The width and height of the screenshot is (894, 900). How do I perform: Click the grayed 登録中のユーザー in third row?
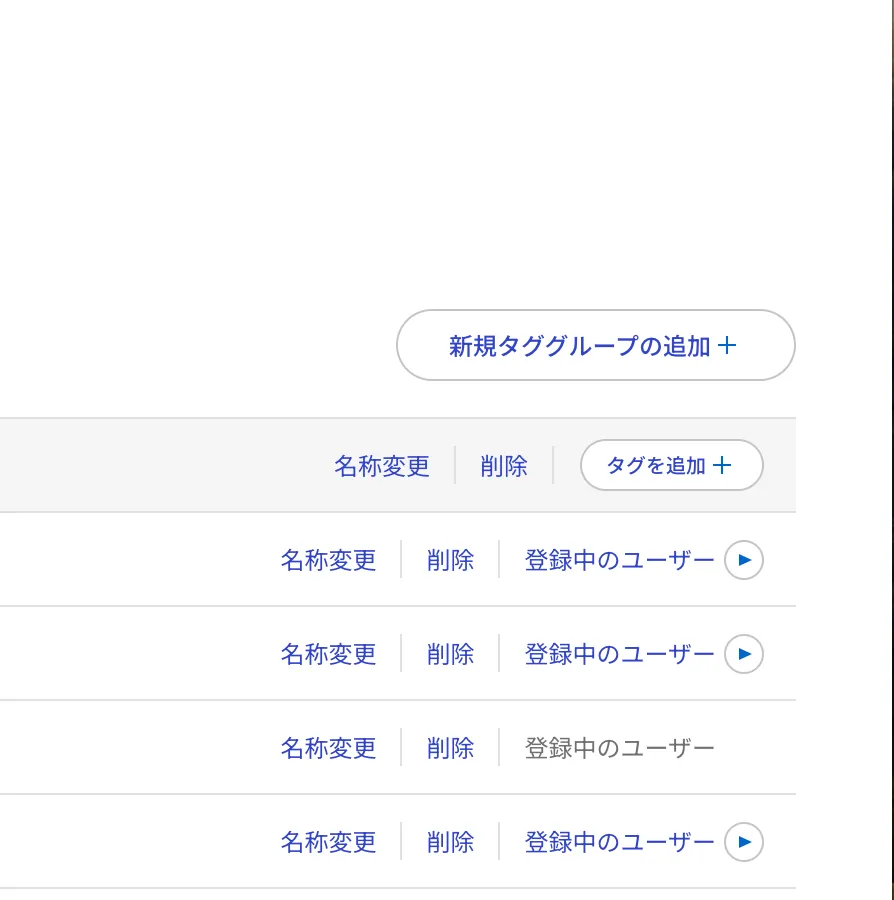(x=620, y=748)
